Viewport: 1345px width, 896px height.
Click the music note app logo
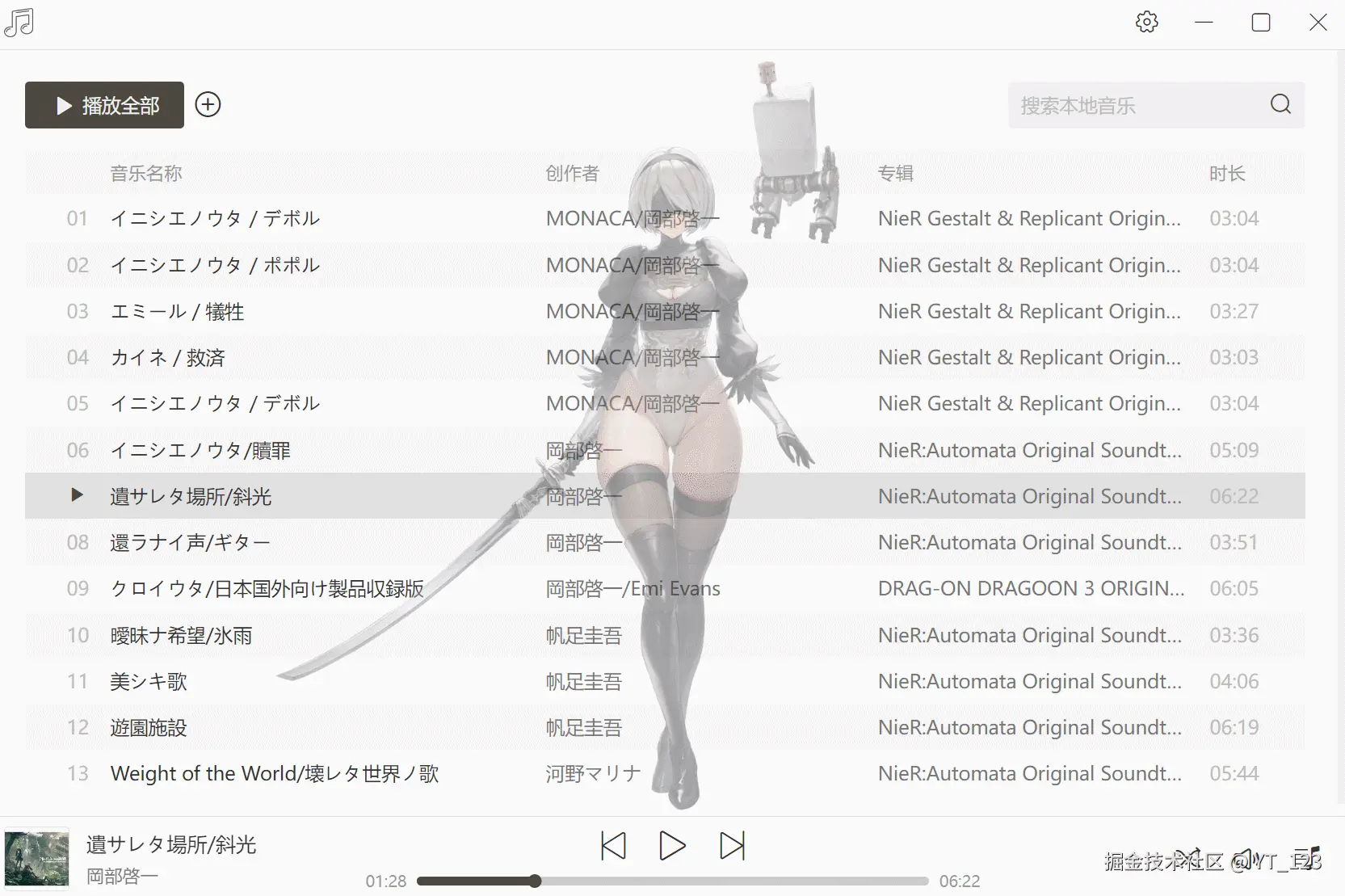click(19, 22)
